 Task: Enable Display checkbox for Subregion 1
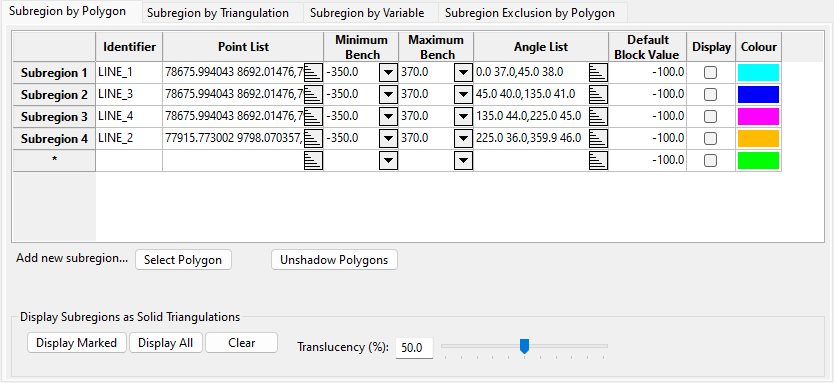[x=710, y=72]
